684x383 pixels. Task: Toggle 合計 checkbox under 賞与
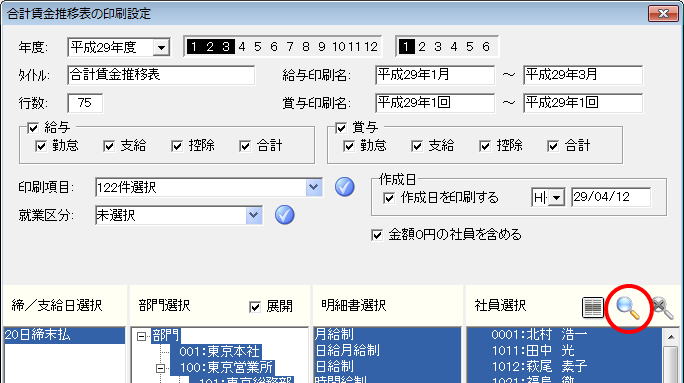[553, 146]
